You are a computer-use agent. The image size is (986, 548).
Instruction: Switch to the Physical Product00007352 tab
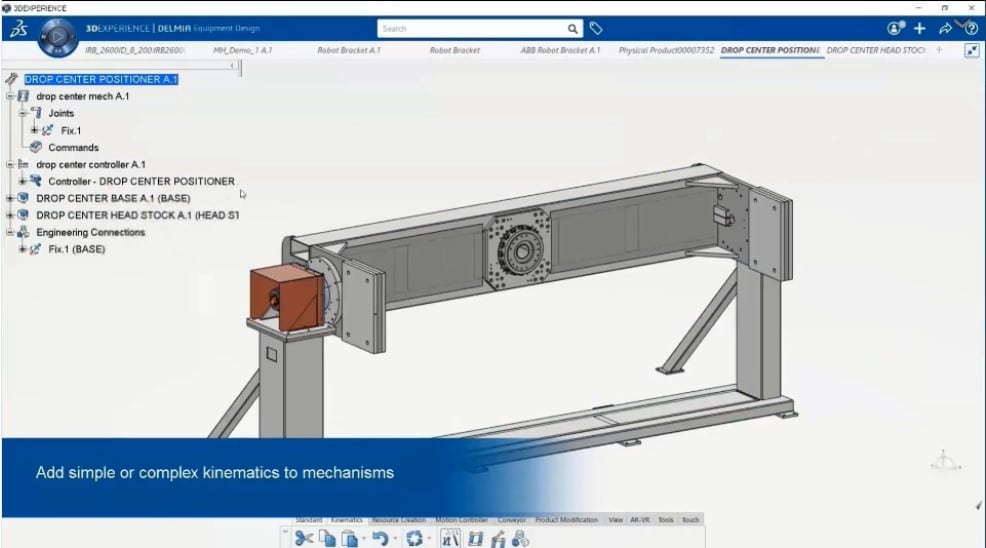[667, 50]
